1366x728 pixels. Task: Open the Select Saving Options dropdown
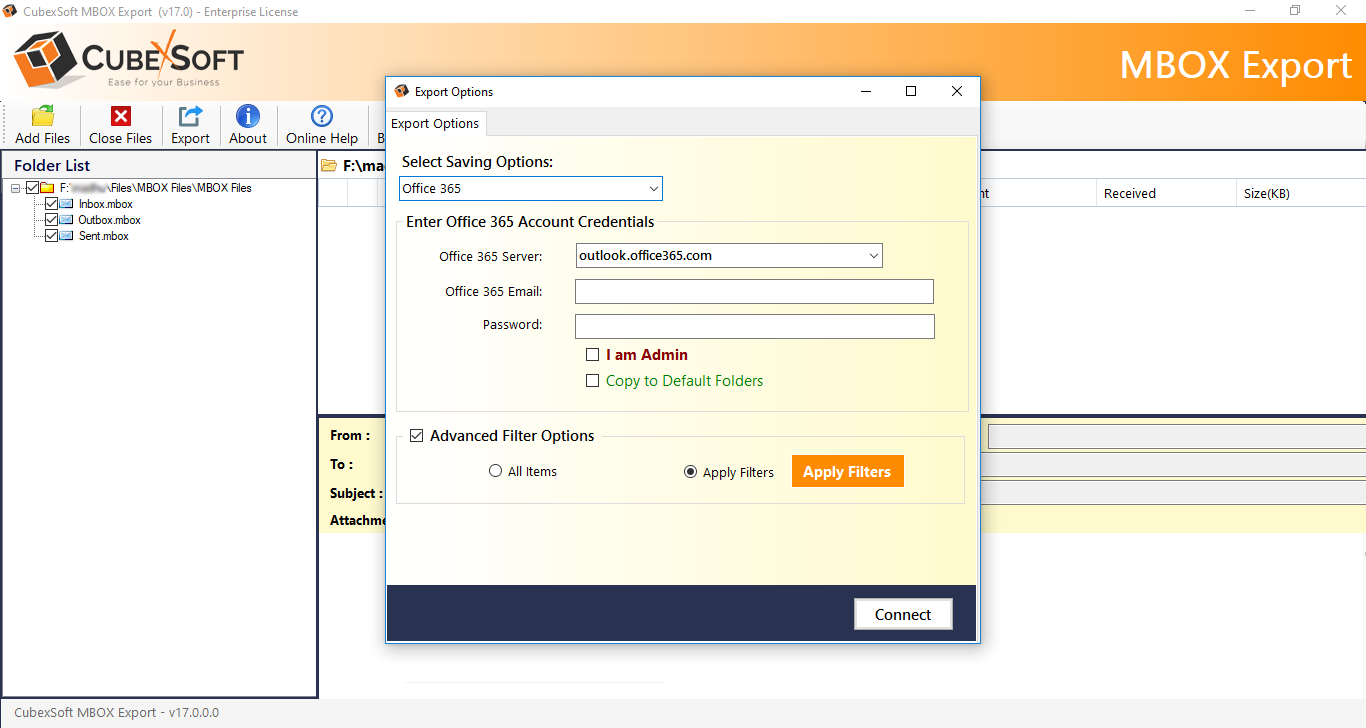tap(655, 188)
